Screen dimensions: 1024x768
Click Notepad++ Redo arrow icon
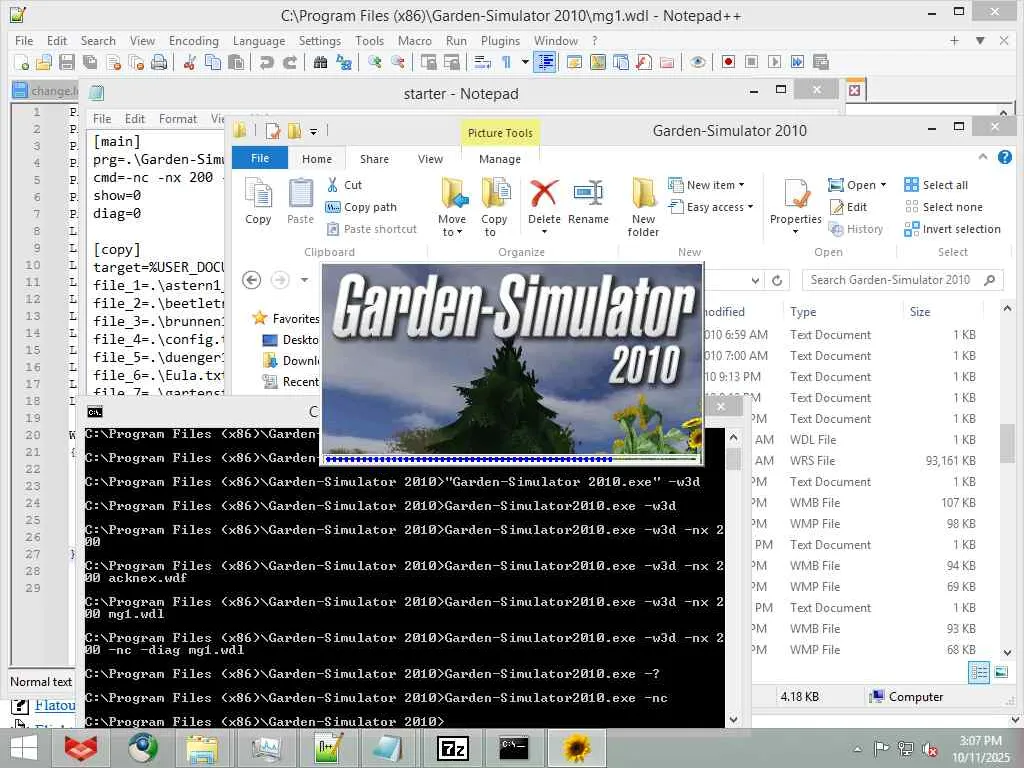coord(290,62)
